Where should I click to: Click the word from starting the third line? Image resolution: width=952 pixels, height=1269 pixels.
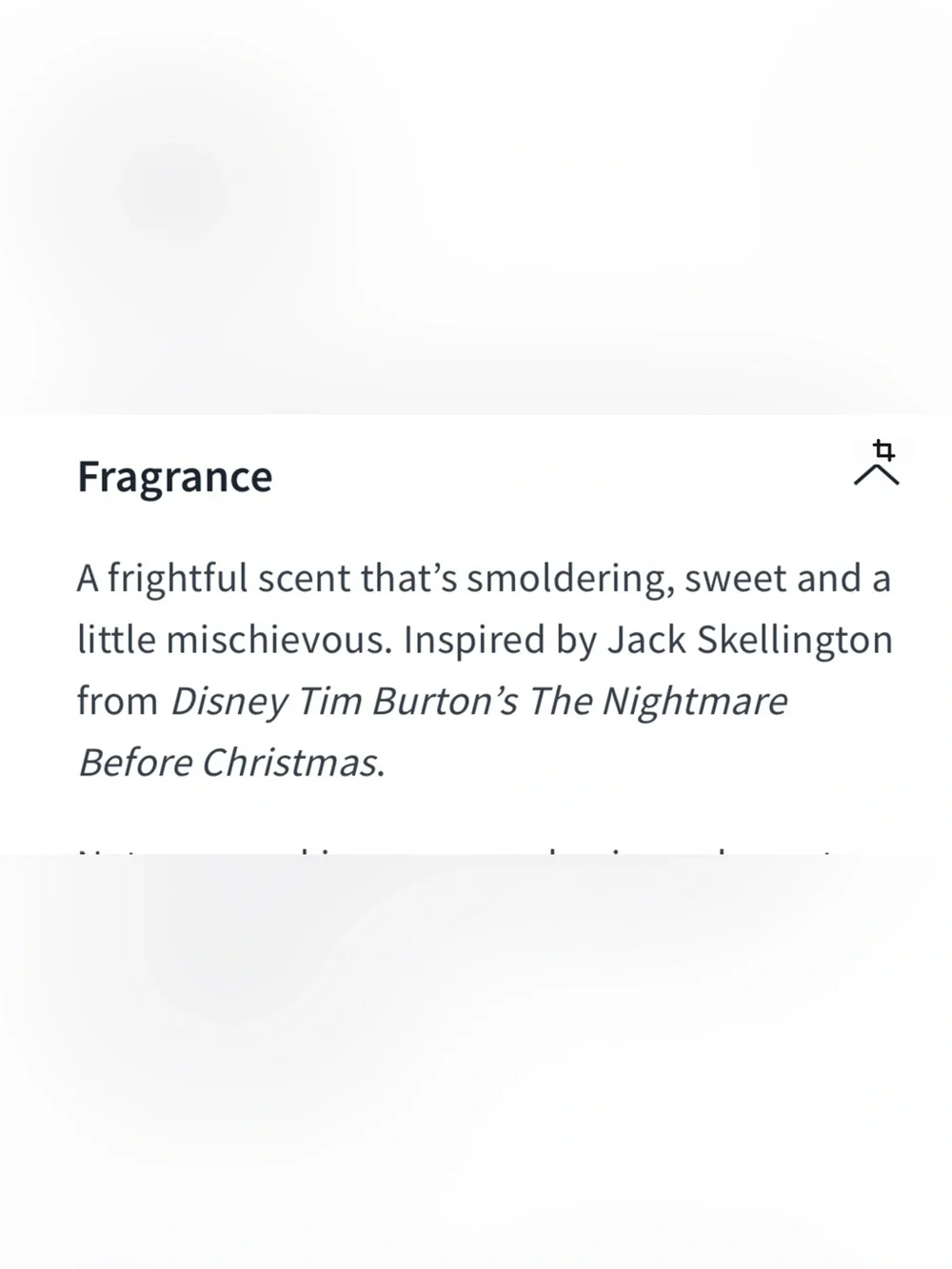coord(117,702)
